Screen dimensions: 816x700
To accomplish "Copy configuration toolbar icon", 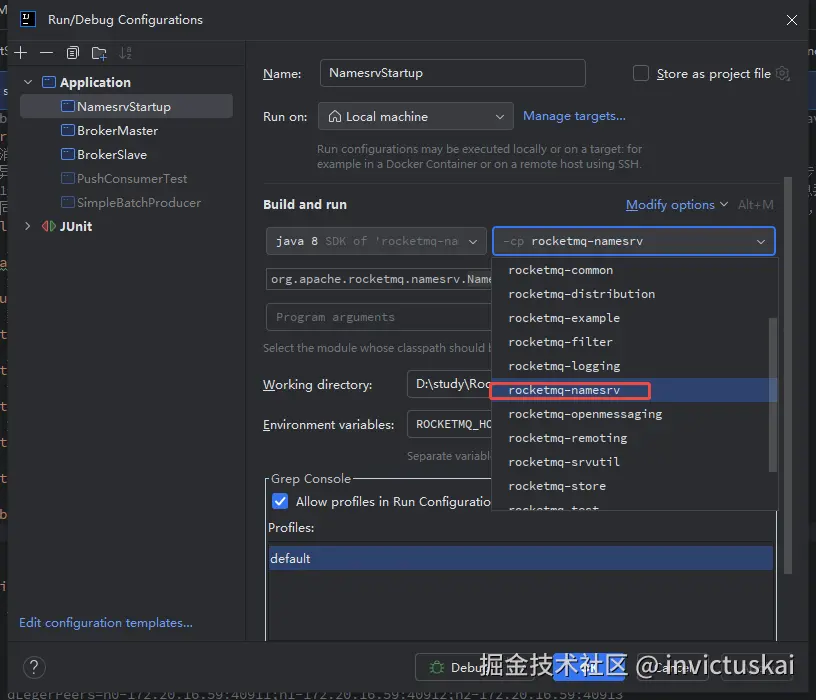I will coord(73,53).
